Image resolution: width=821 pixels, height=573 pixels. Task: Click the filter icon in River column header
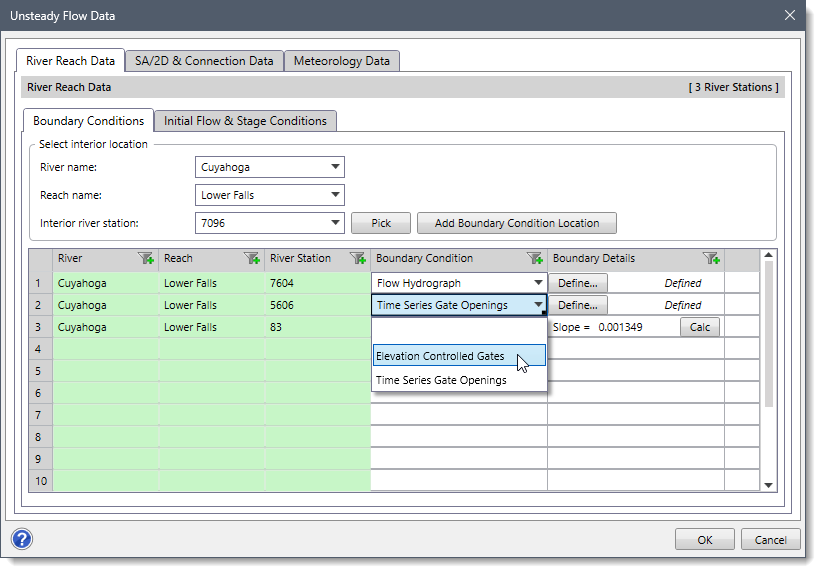point(146,259)
